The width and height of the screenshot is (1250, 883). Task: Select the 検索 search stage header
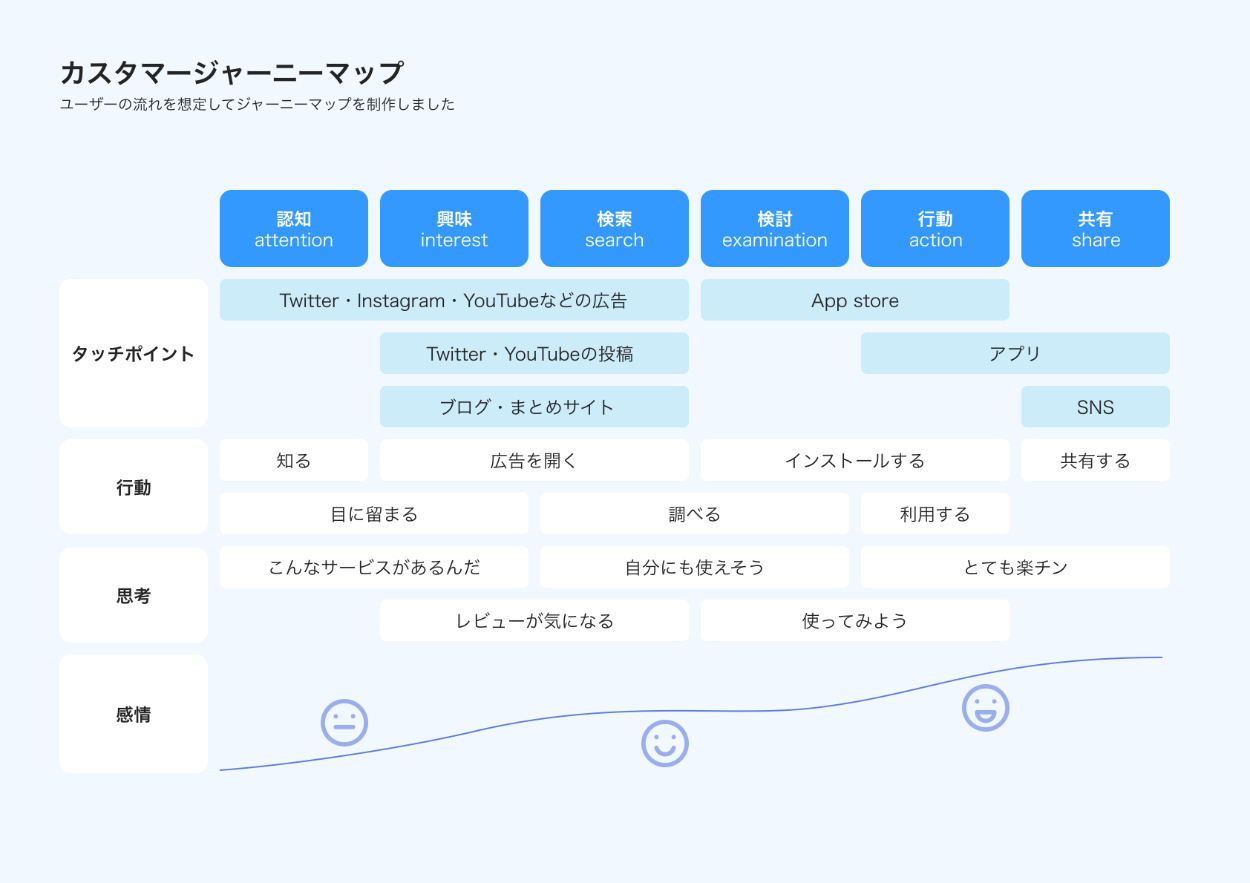tap(614, 229)
